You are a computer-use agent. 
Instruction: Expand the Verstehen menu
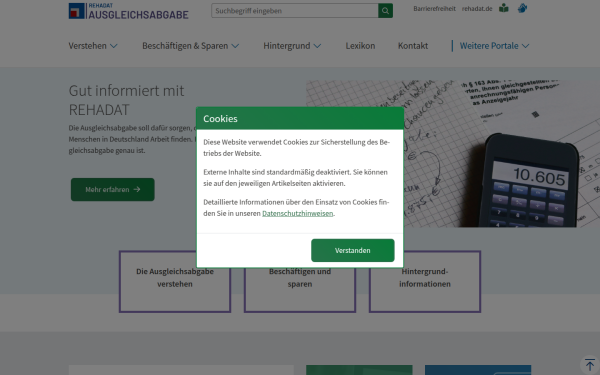tap(93, 46)
